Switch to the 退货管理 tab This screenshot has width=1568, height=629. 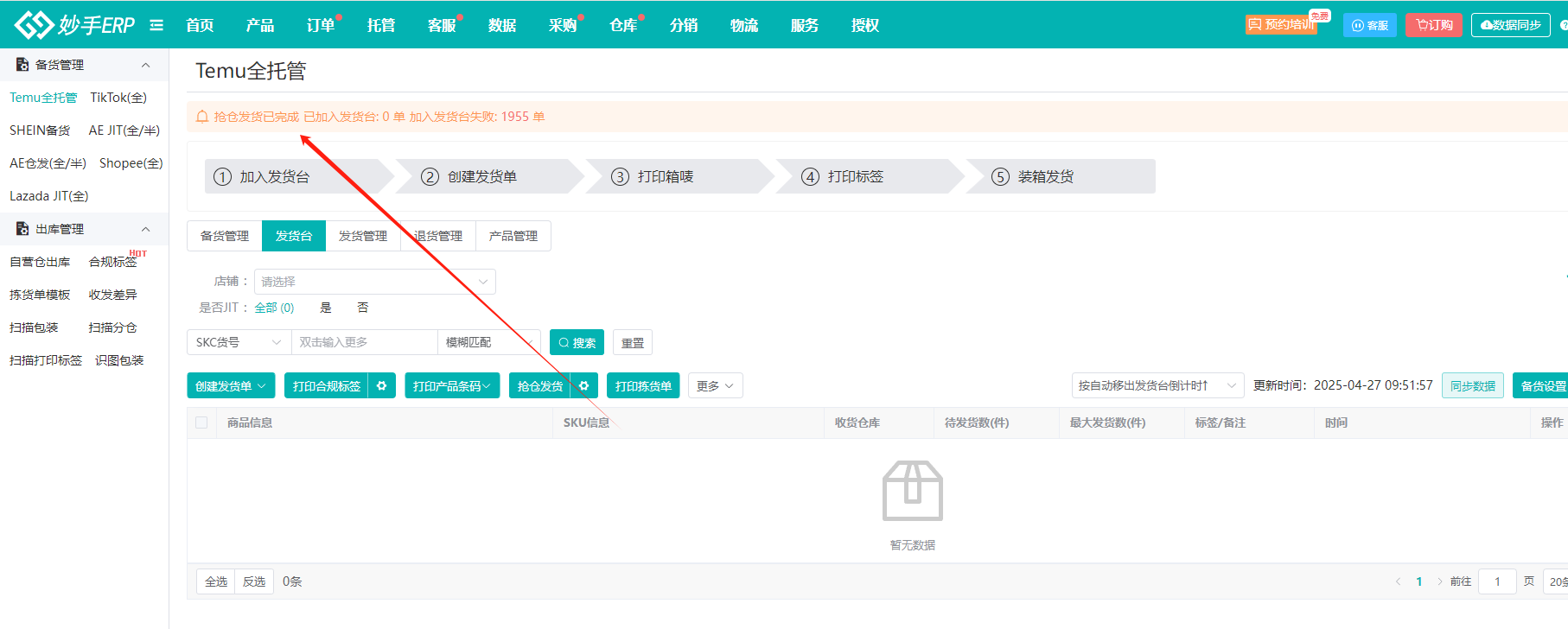coord(438,236)
